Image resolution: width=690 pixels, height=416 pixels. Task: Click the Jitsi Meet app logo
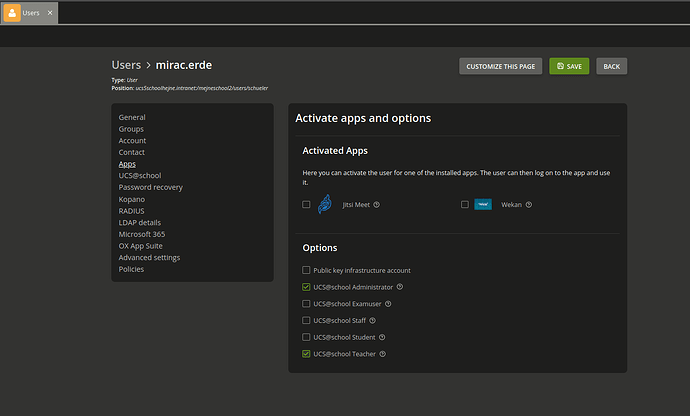point(325,204)
